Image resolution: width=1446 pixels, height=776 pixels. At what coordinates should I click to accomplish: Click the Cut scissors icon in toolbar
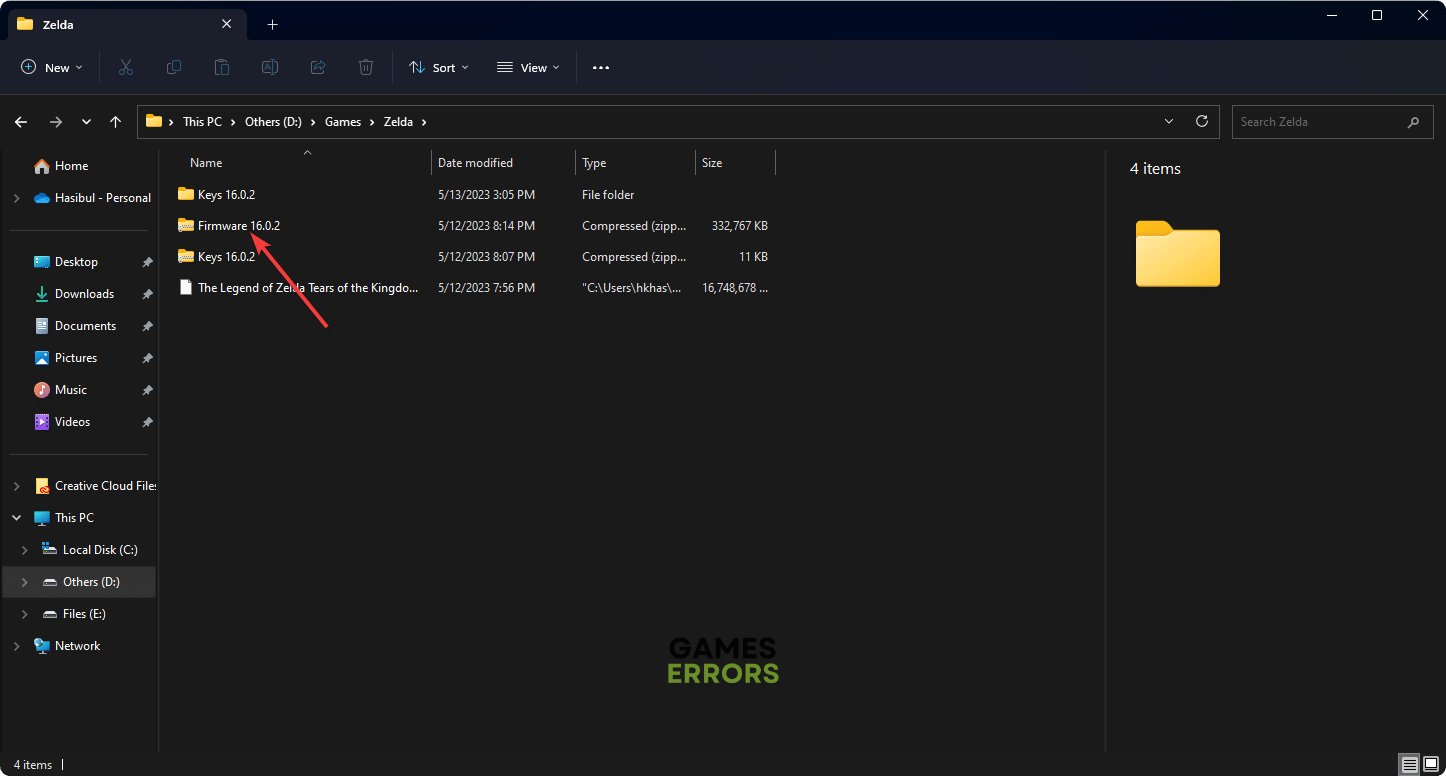pos(126,67)
